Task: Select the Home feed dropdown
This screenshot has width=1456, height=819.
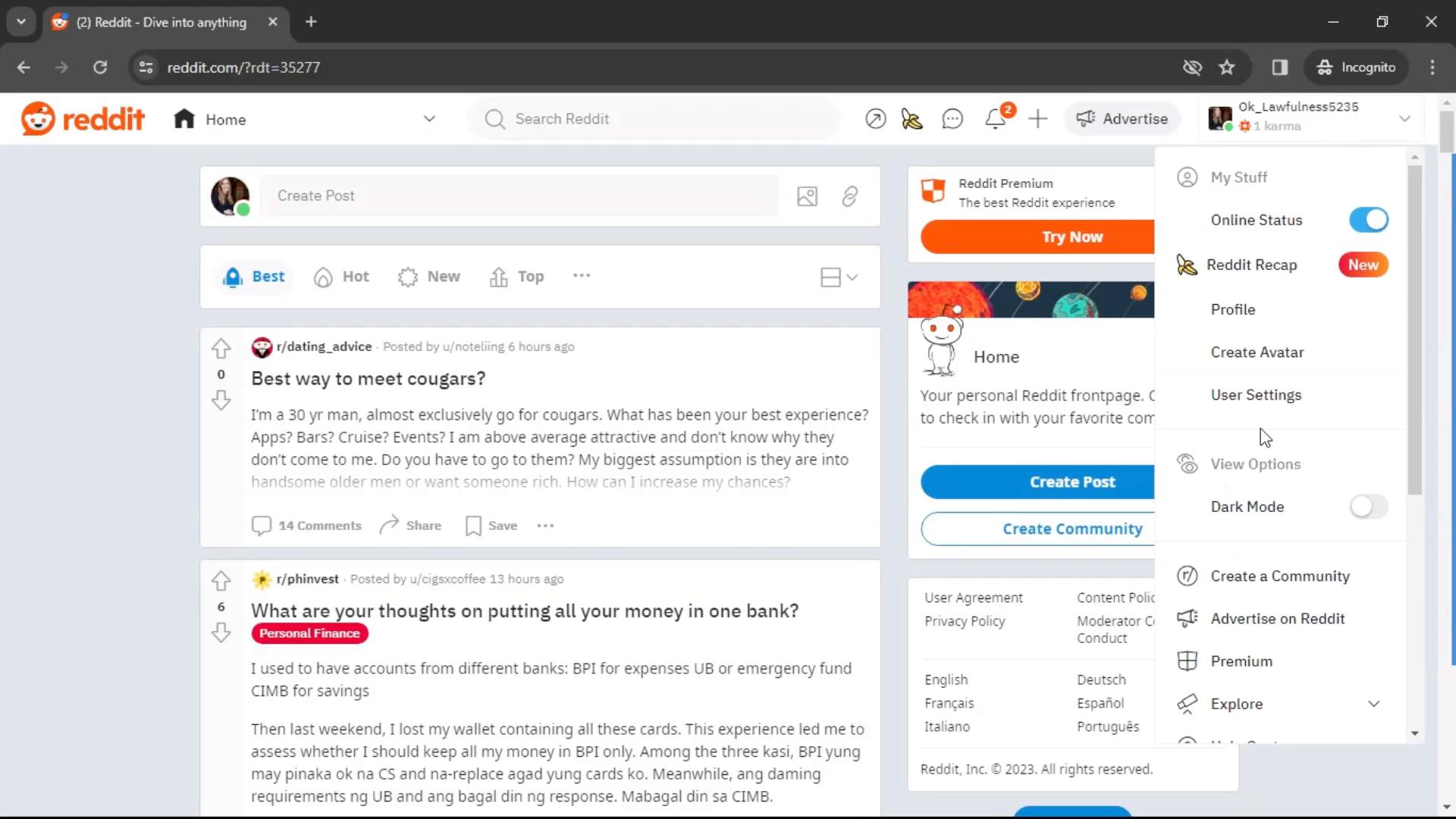Action: click(429, 119)
